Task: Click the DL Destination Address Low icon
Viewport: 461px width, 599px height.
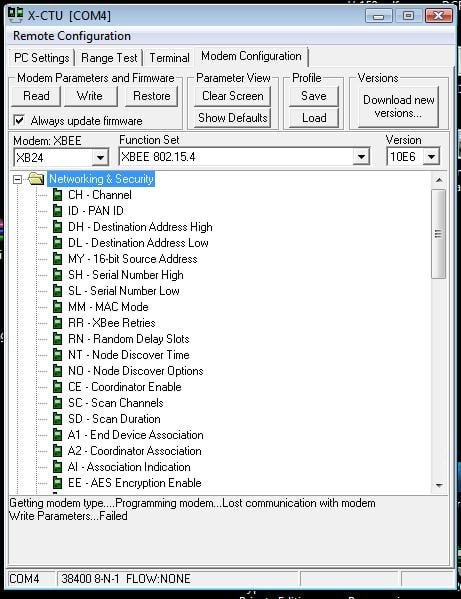Action: click(57, 243)
